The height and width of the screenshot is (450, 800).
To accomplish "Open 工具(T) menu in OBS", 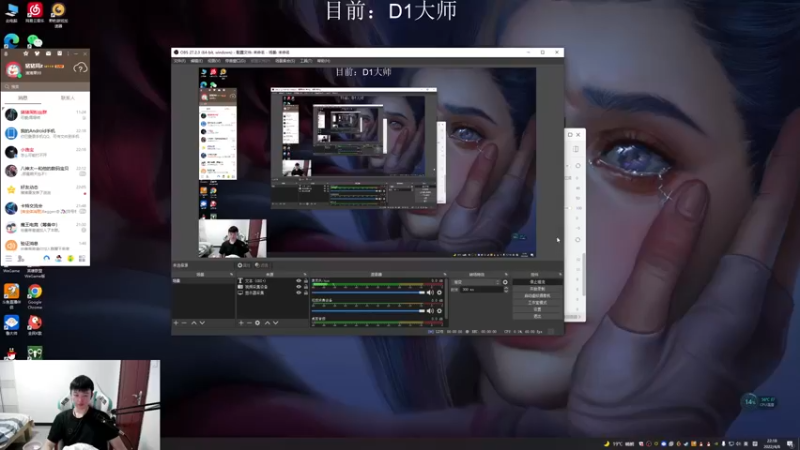I will 306,61.
